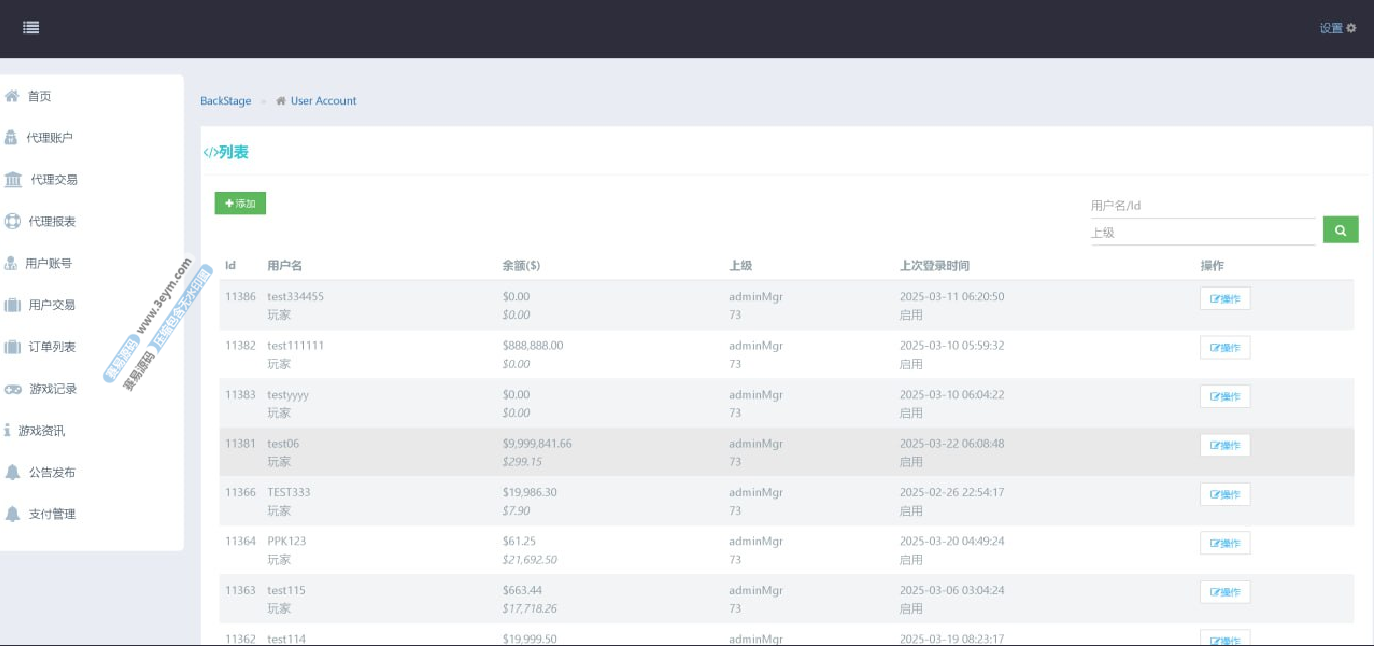Focus the 上级 filter input field
The width and height of the screenshot is (1375, 646).
(1202, 232)
